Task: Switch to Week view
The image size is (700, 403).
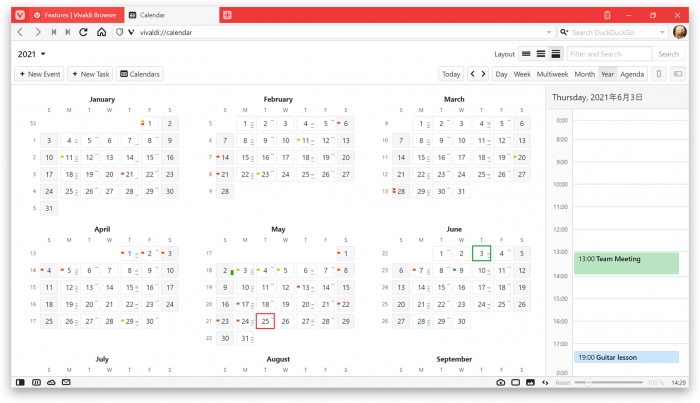Action: tap(522, 74)
